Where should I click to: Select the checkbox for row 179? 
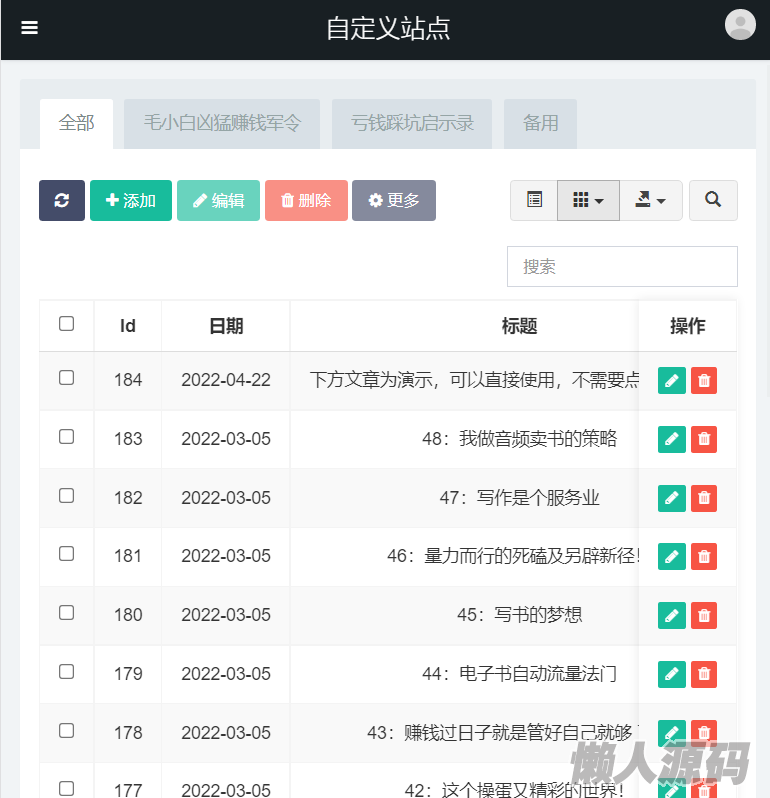[67, 672]
